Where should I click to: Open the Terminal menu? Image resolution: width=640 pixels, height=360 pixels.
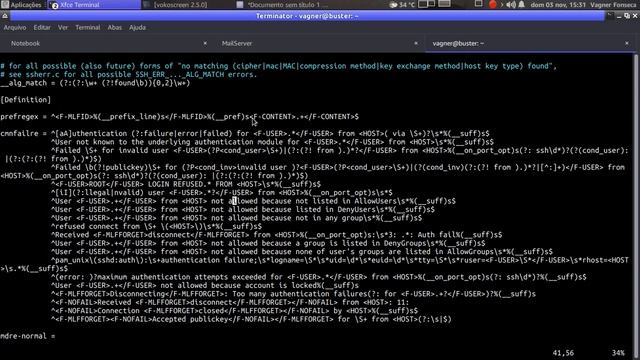(x=87, y=27)
